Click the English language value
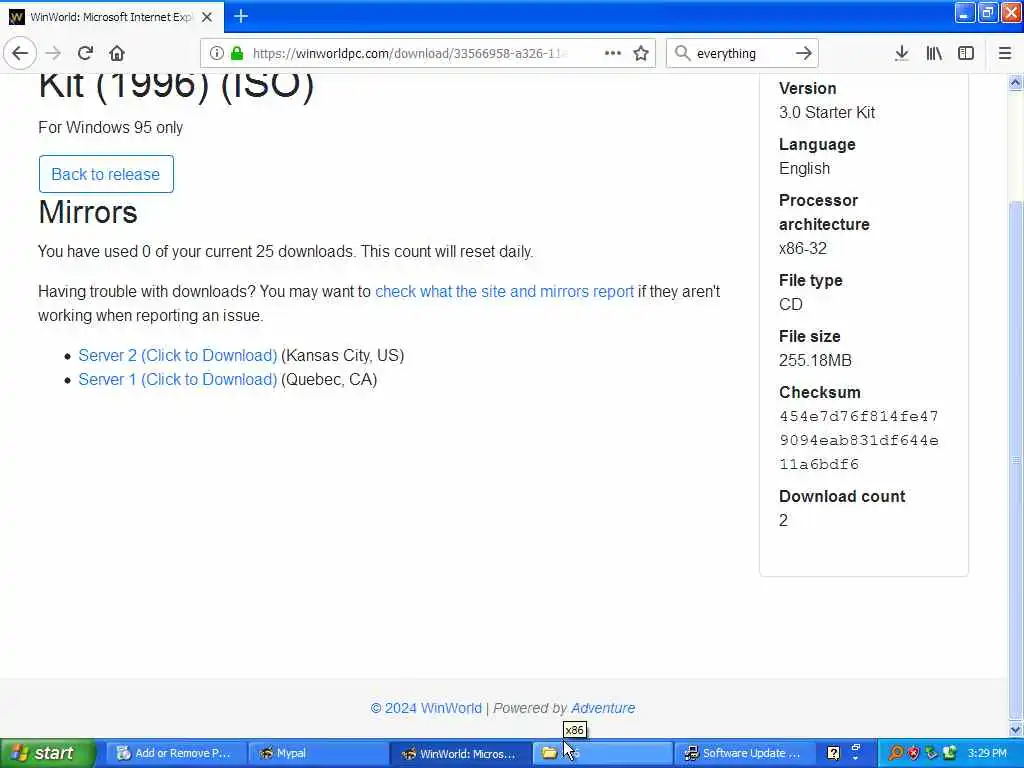 pos(805,168)
